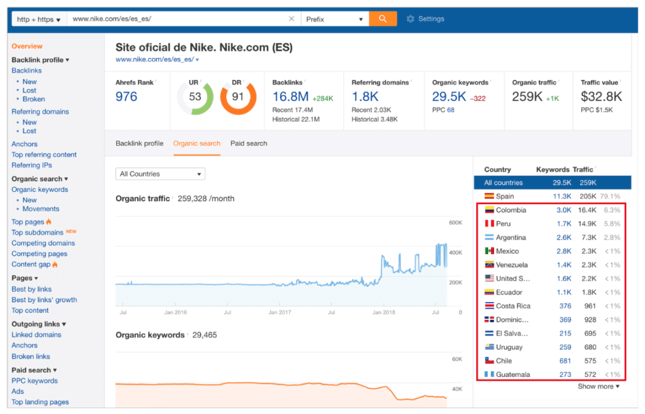The width and height of the screenshot is (645, 414).
Task: Open Competing pages link
Action: (x=39, y=254)
